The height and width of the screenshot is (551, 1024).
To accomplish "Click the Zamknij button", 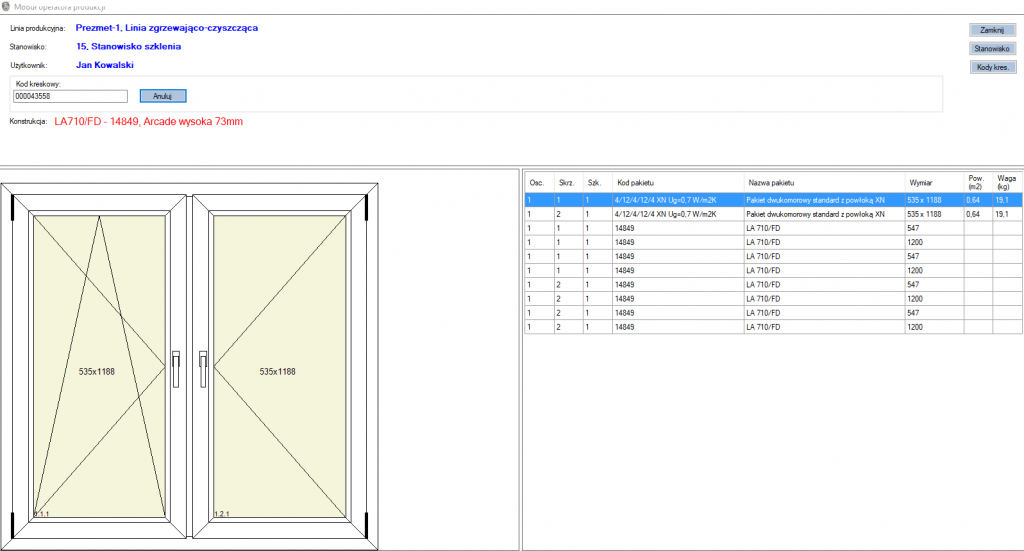I will click(992, 30).
